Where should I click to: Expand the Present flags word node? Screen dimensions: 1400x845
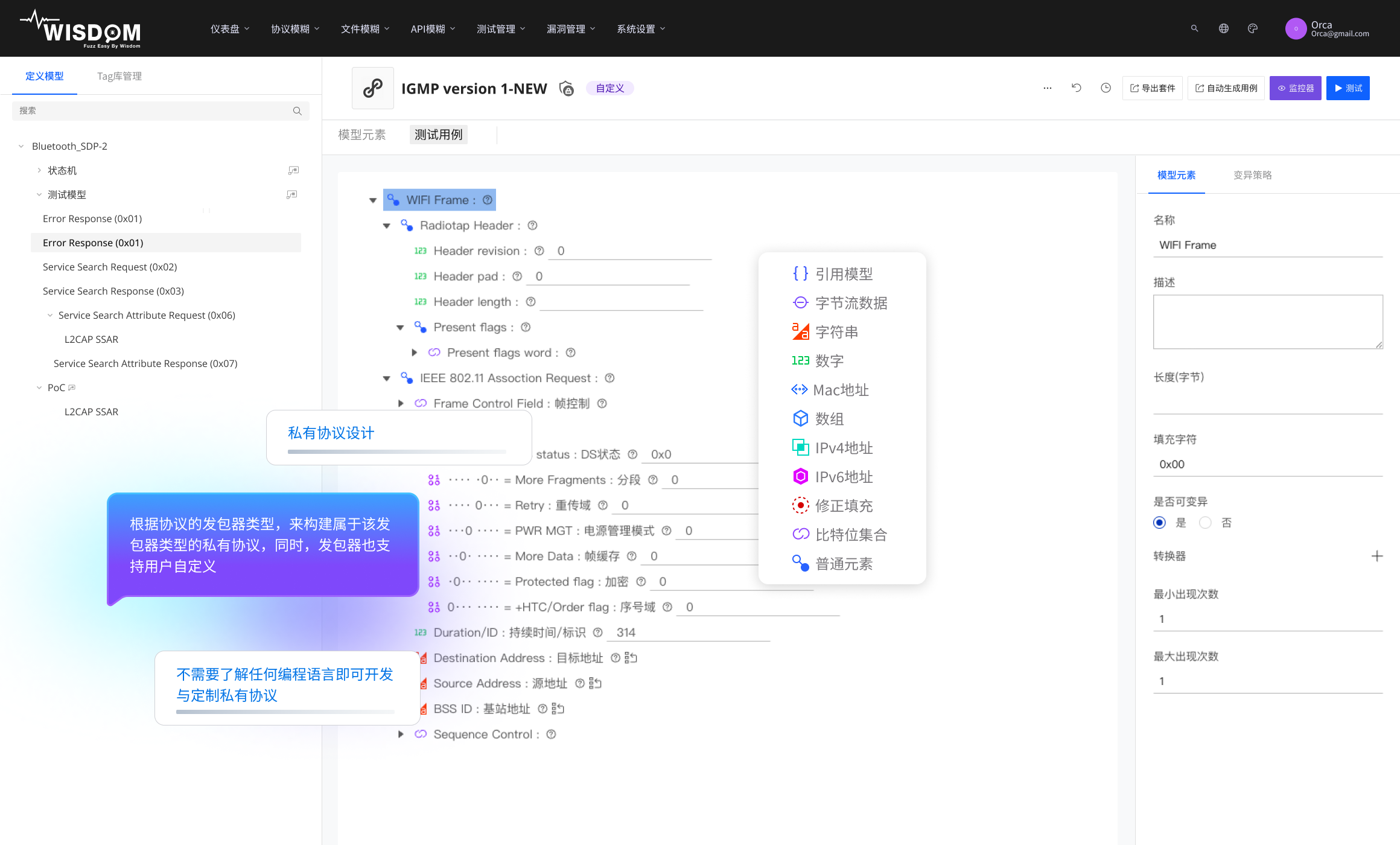[x=415, y=352]
